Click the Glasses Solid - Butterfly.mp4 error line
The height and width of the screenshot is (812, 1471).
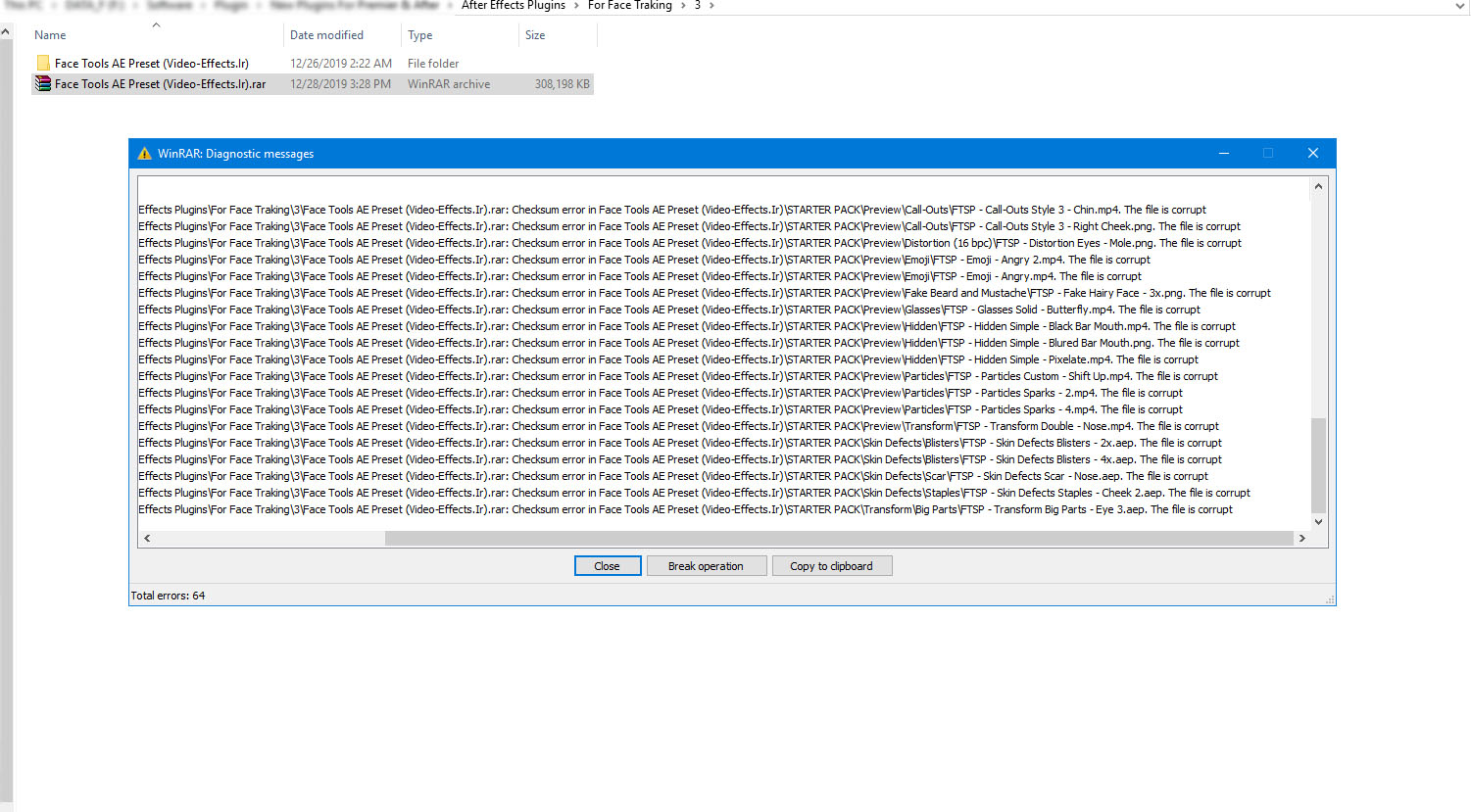pyautogui.click(x=669, y=310)
